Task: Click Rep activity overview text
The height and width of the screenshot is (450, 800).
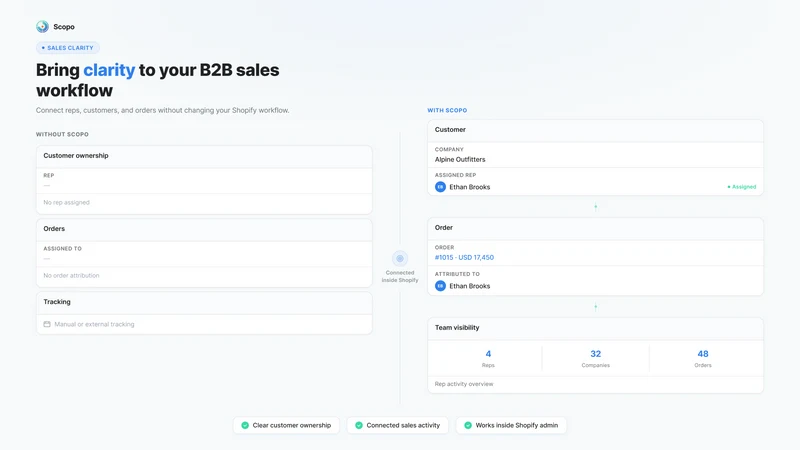Action: click(x=464, y=384)
